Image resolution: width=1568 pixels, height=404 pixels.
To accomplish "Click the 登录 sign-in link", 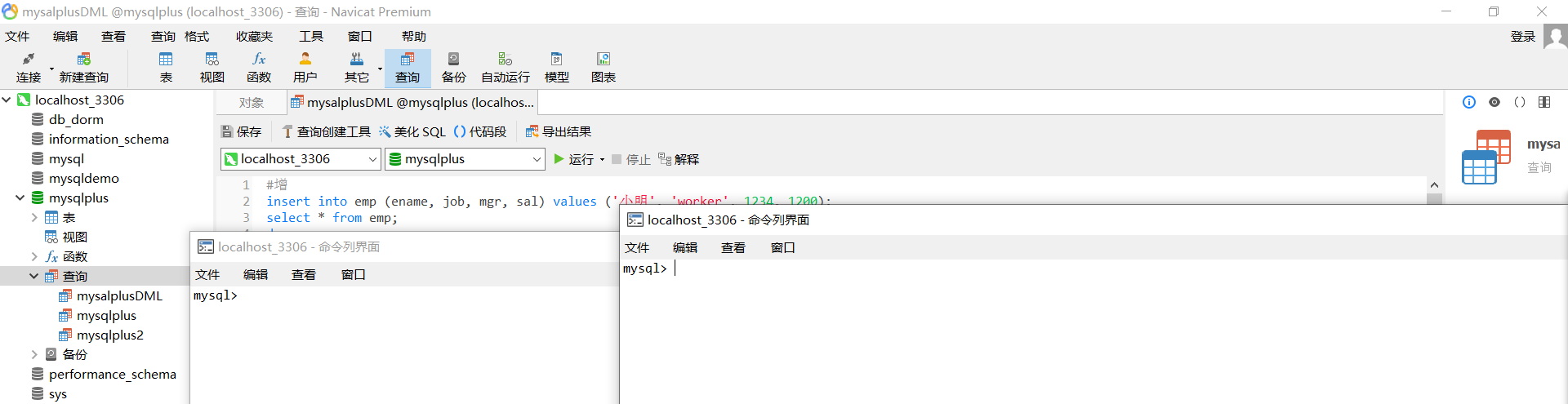I will click(1523, 36).
